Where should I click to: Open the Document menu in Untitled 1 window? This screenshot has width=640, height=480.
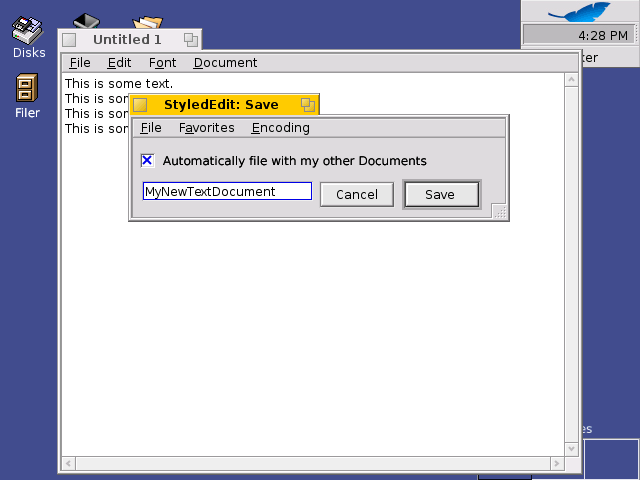[225, 63]
